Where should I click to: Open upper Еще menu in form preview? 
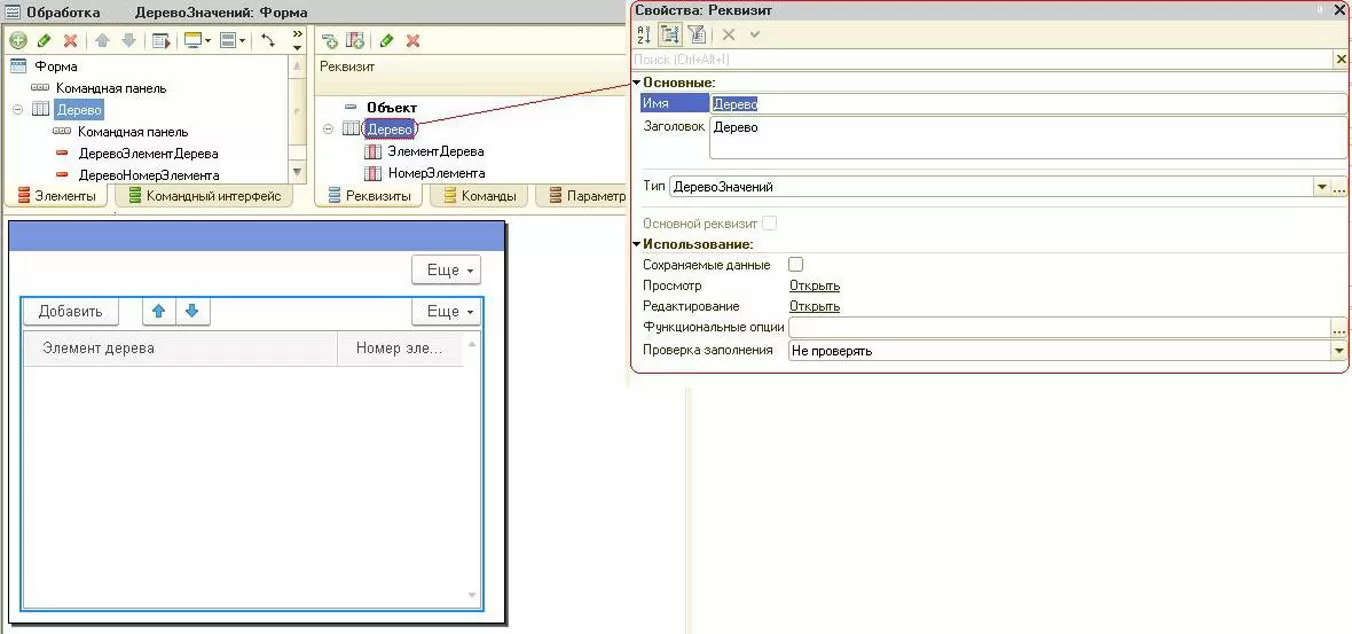click(x=446, y=270)
